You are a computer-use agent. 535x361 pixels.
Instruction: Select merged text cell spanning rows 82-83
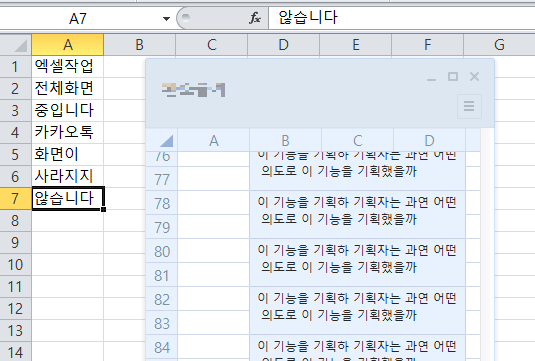pyautogui.click(x=358, y=311)
